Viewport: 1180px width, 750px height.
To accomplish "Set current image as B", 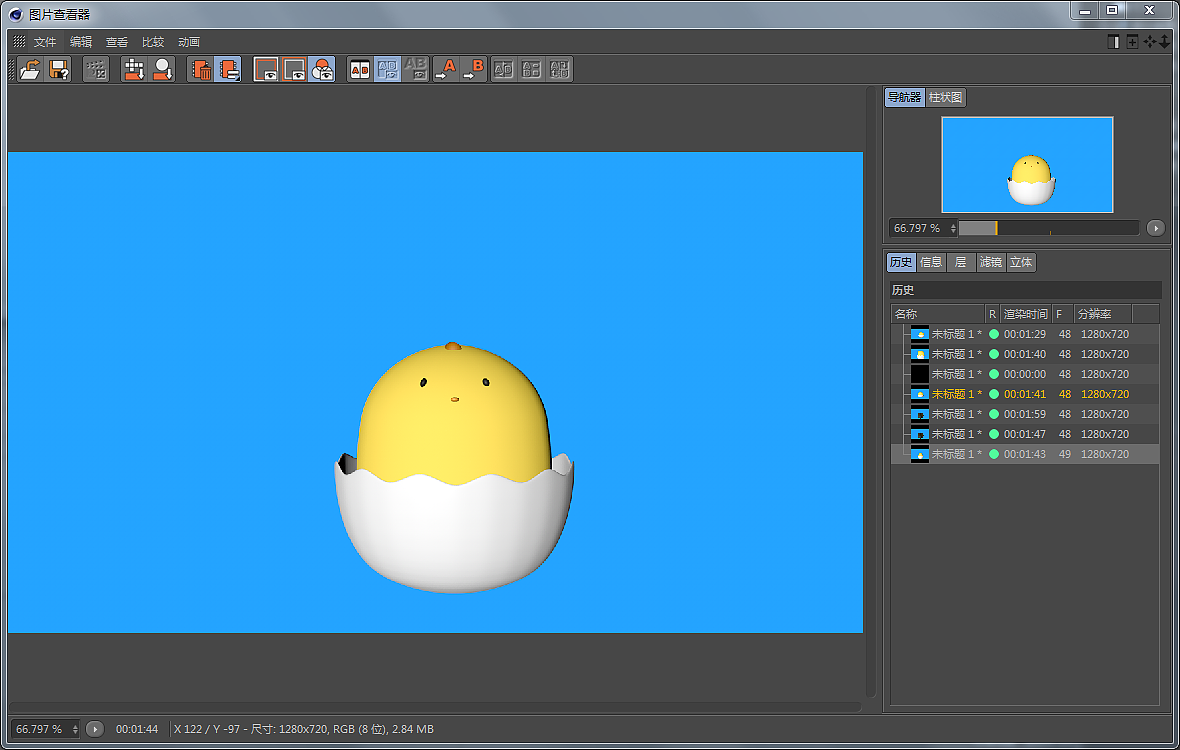I will [x=474, y=69].
